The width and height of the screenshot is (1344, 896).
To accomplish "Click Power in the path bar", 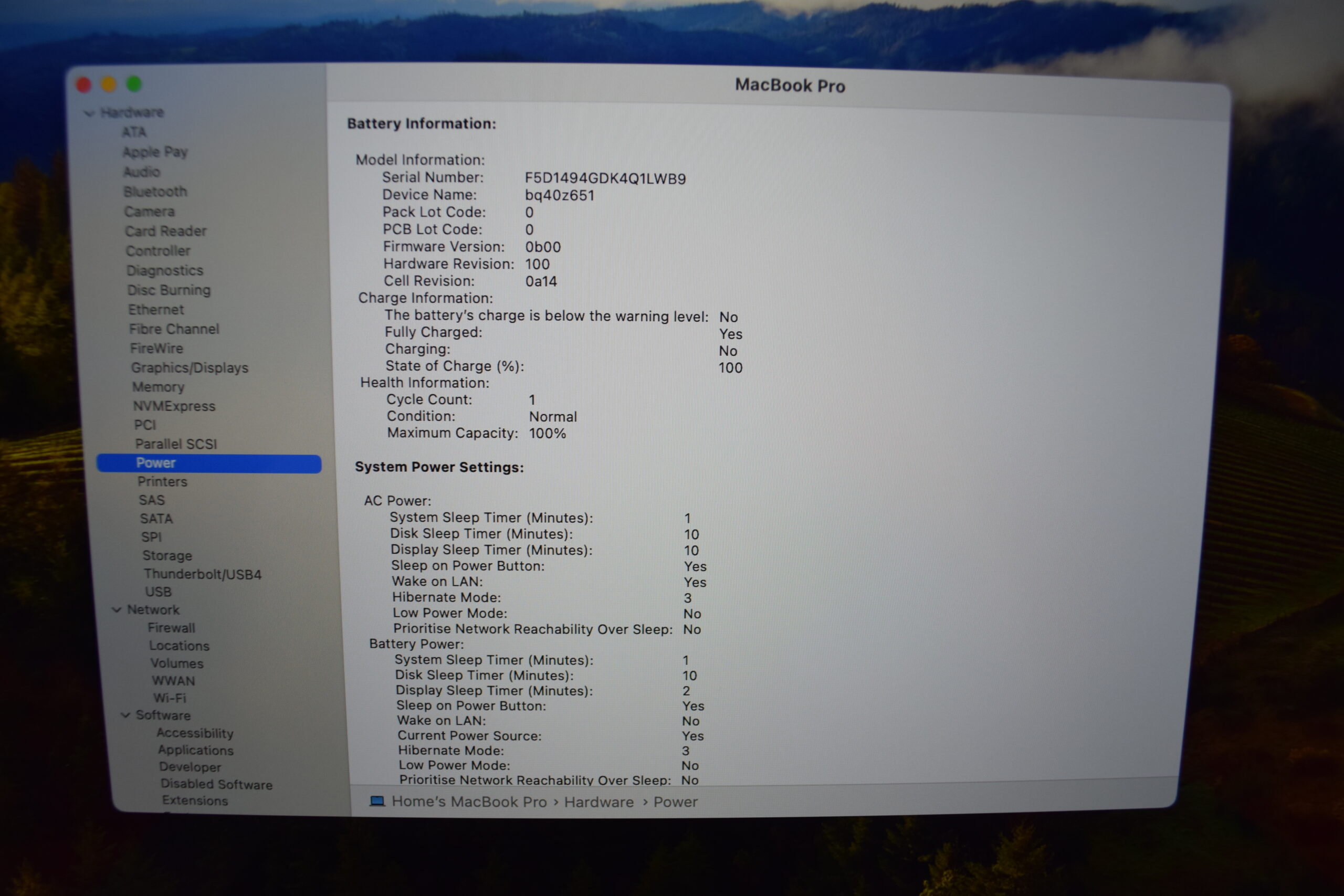I will pyautogui.click(x=676, y=802).
